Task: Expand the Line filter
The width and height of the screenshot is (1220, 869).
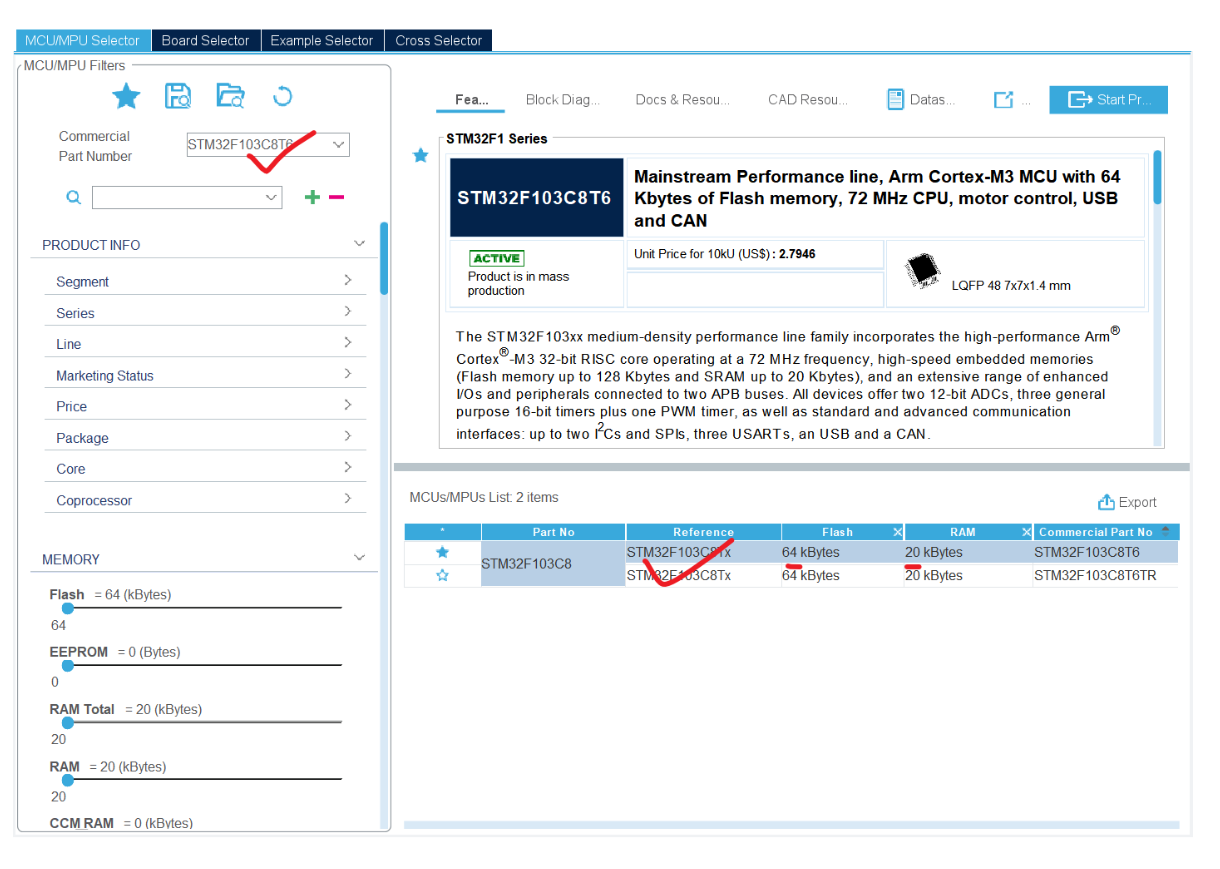Action: pos(347,343)
